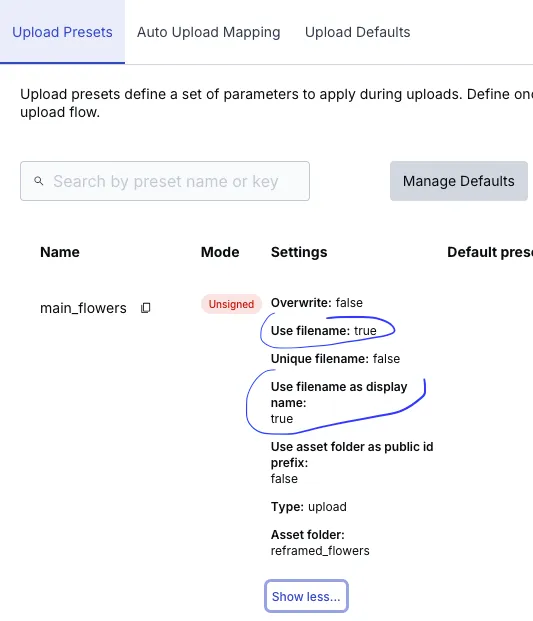Switch to Auto Upload Mapping tab
The height and width of the screenshot is (621, 533).
point(208,32)
